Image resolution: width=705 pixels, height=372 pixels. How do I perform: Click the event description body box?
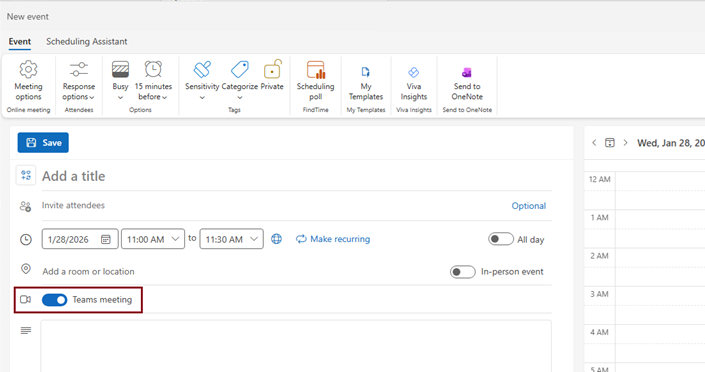coord(296,346)
